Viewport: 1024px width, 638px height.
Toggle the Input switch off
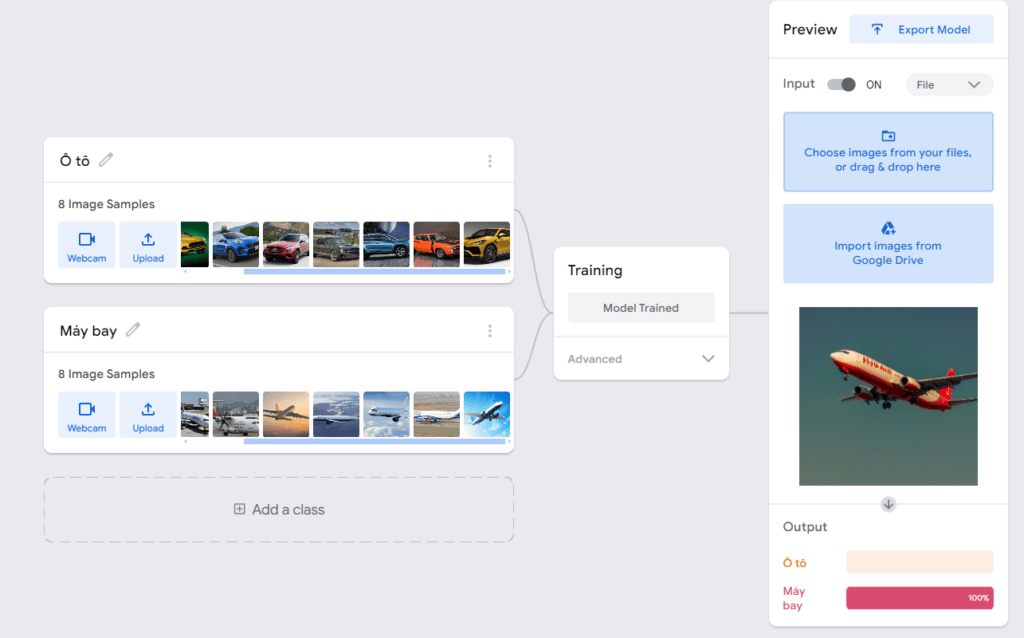click(x=841, y=84)
